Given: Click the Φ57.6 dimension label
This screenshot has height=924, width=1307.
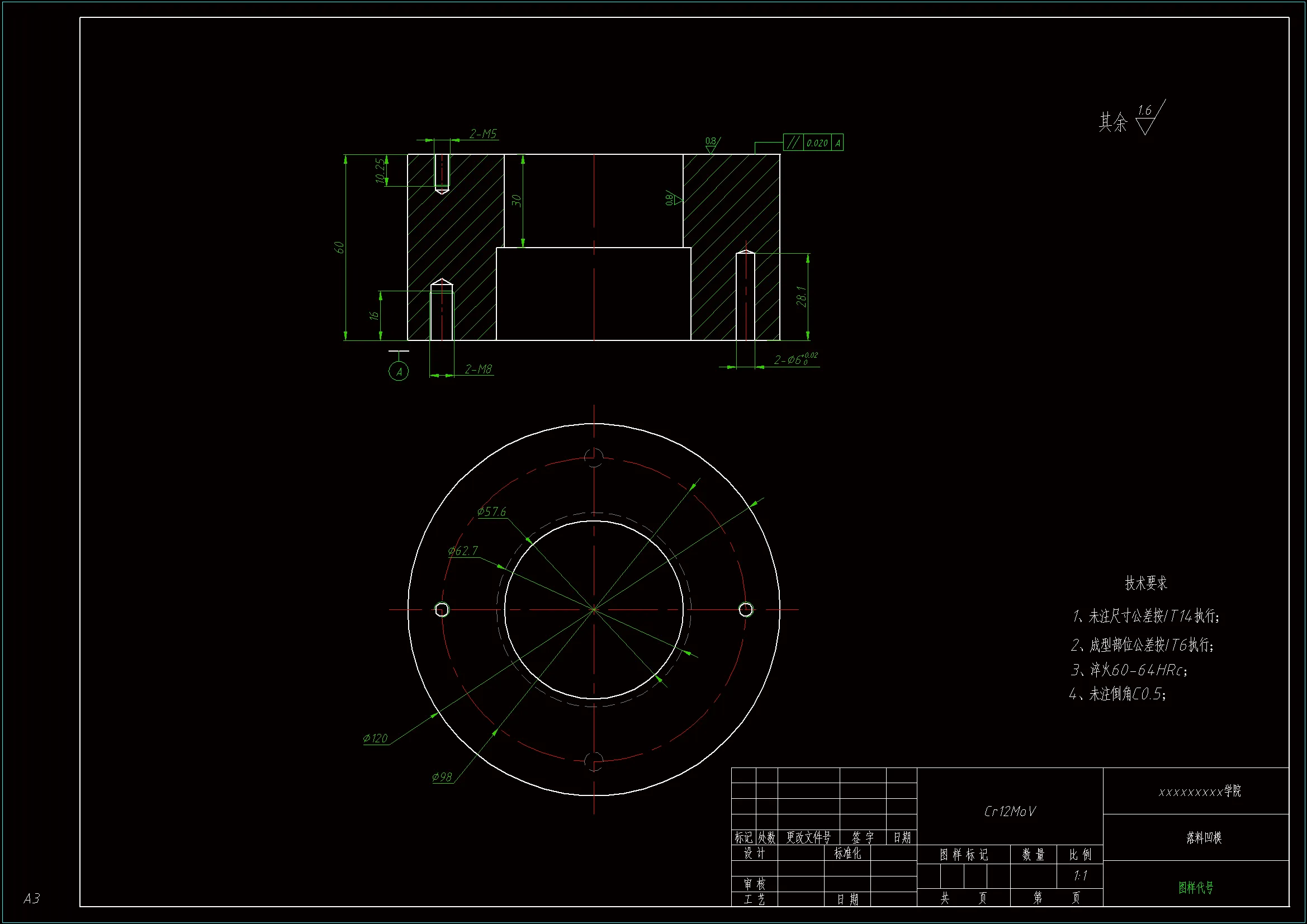Looking at the screenshot, I should [x=491, y=512].
